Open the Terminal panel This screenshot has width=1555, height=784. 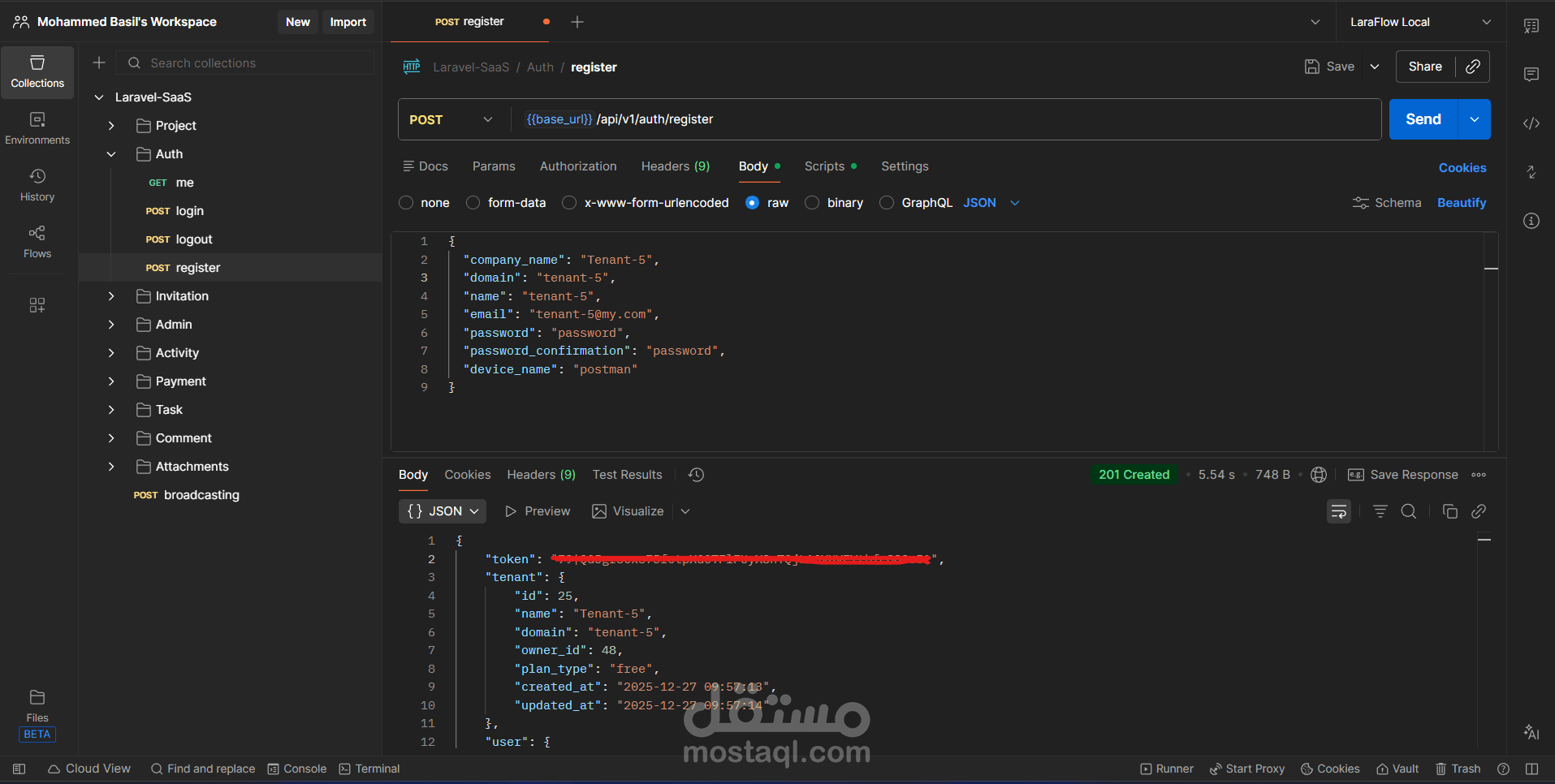369,769
